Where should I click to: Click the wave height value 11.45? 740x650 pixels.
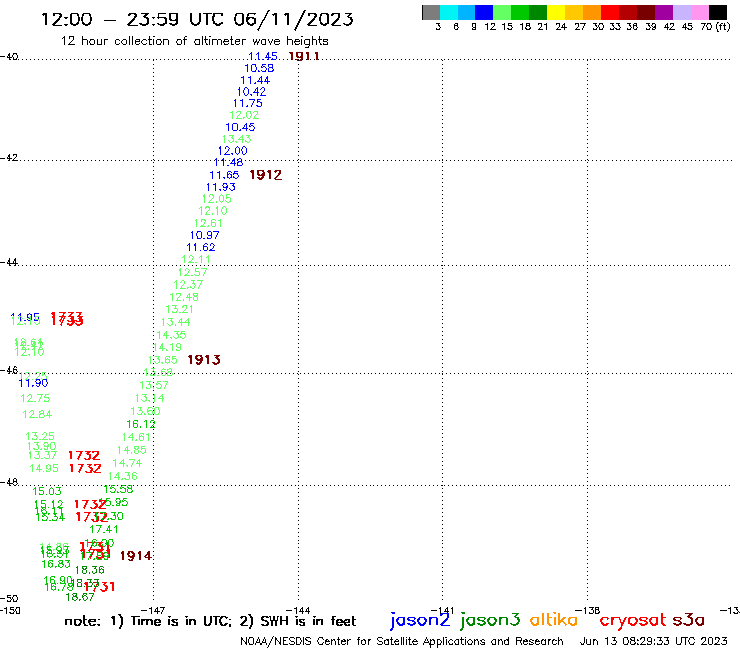[262, 56]
